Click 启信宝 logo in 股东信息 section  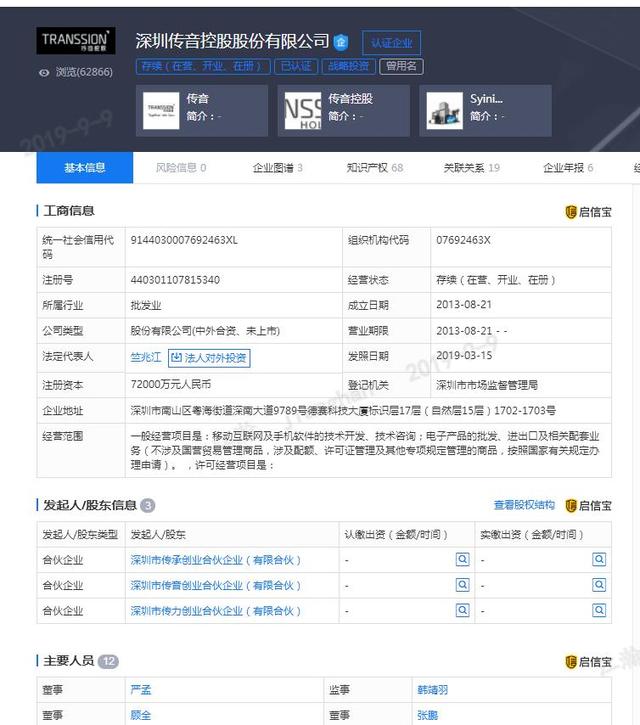click(x=588, y=506)
